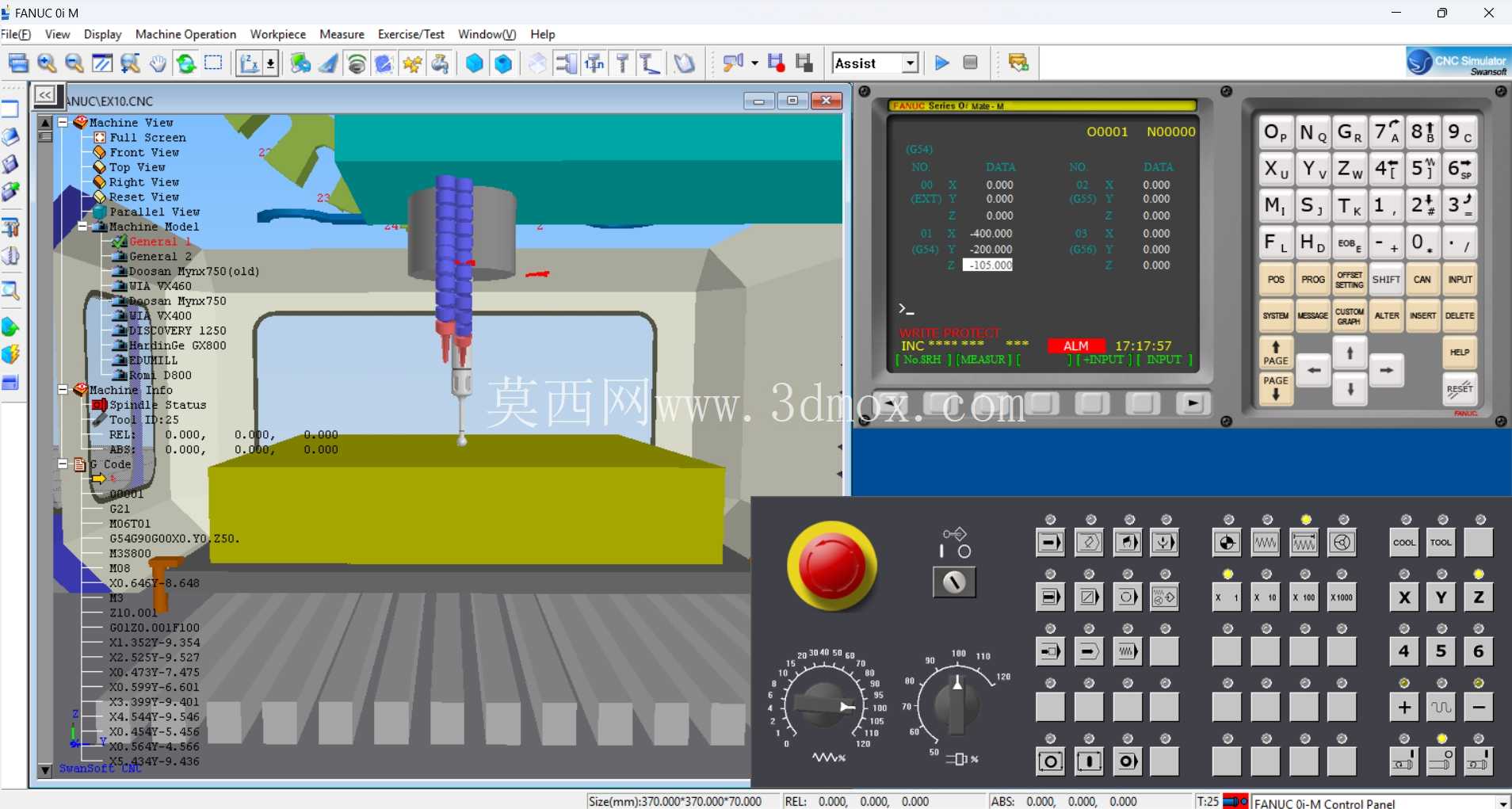1512x809 pixels.
Task: Click the tree panel scroll down arrow
Action: pos(45,769)
